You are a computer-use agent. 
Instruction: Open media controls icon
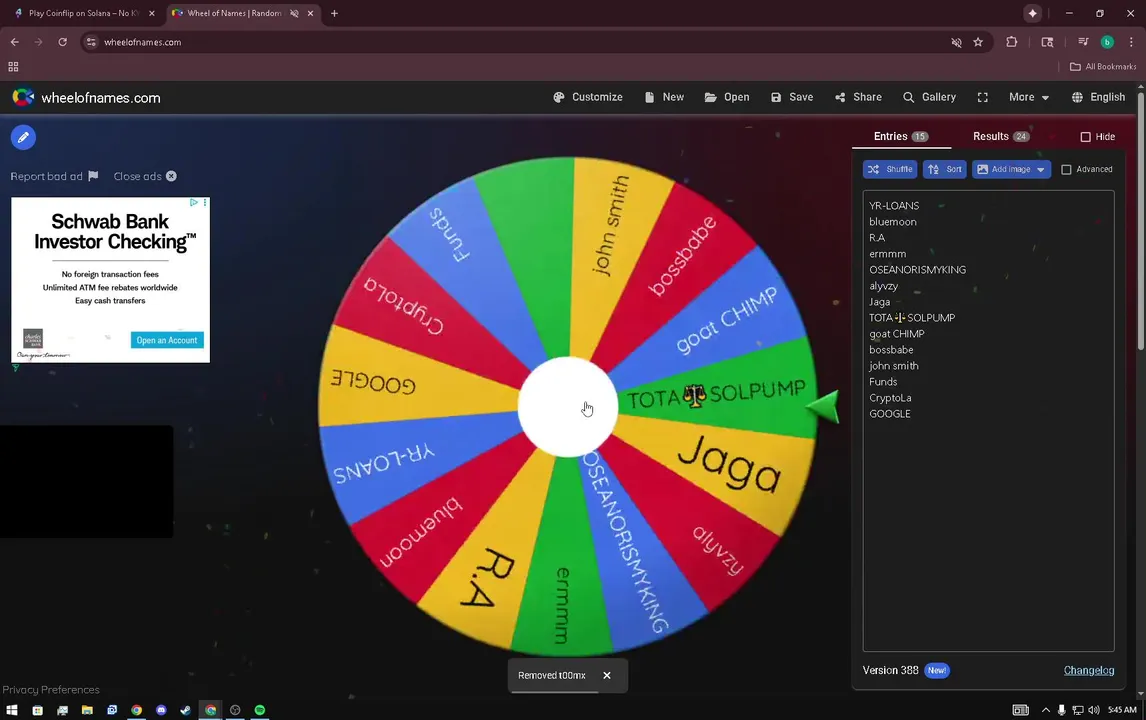1083,42
